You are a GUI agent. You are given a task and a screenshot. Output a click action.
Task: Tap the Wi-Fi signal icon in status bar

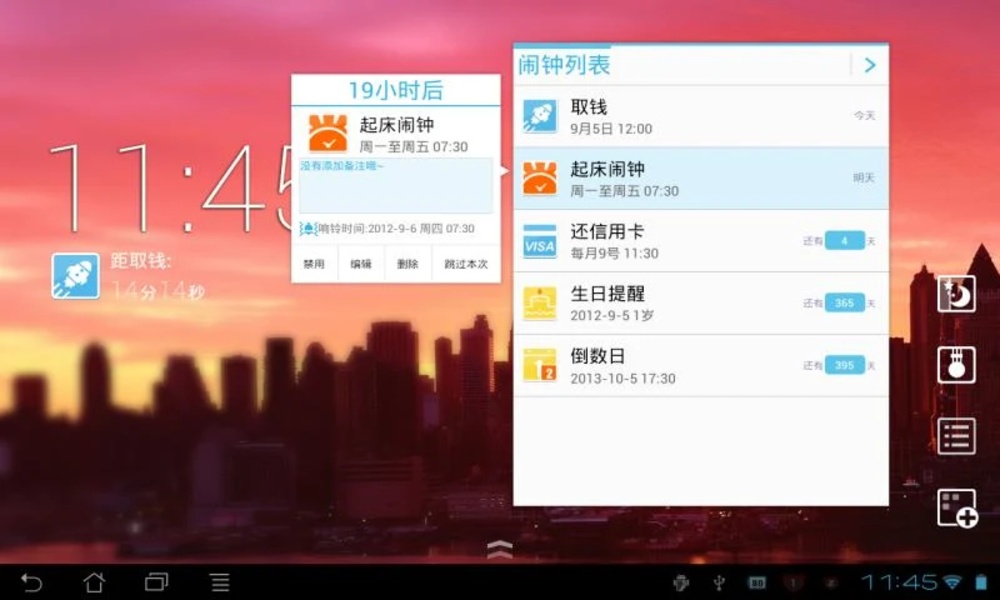pos(952,582)
